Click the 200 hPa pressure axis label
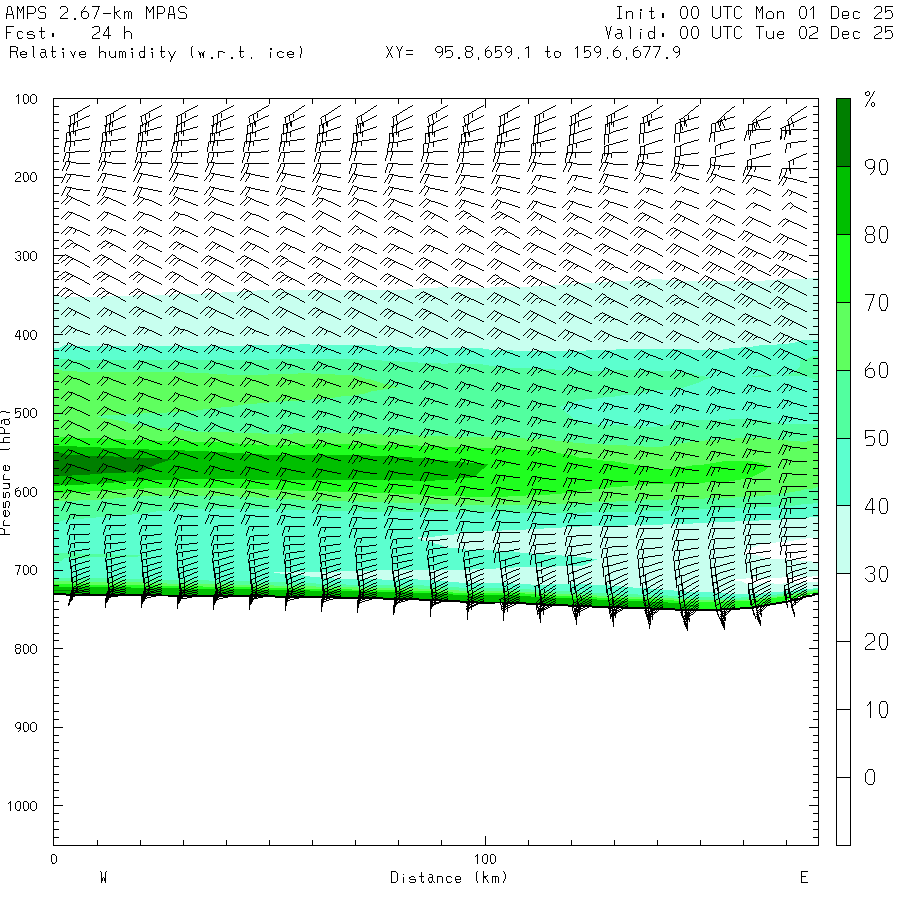The width and height of the screenshot is (900, 900). tap(26, 177)
